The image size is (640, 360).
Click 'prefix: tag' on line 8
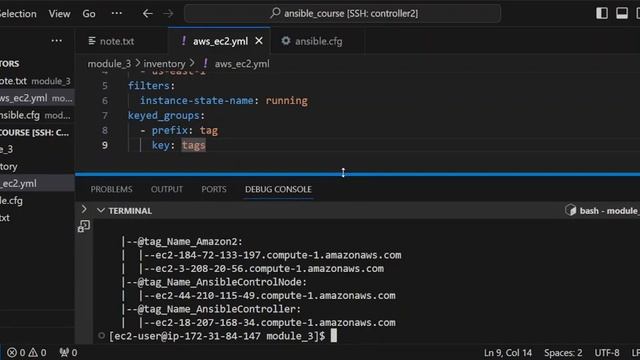click(185, 131)
